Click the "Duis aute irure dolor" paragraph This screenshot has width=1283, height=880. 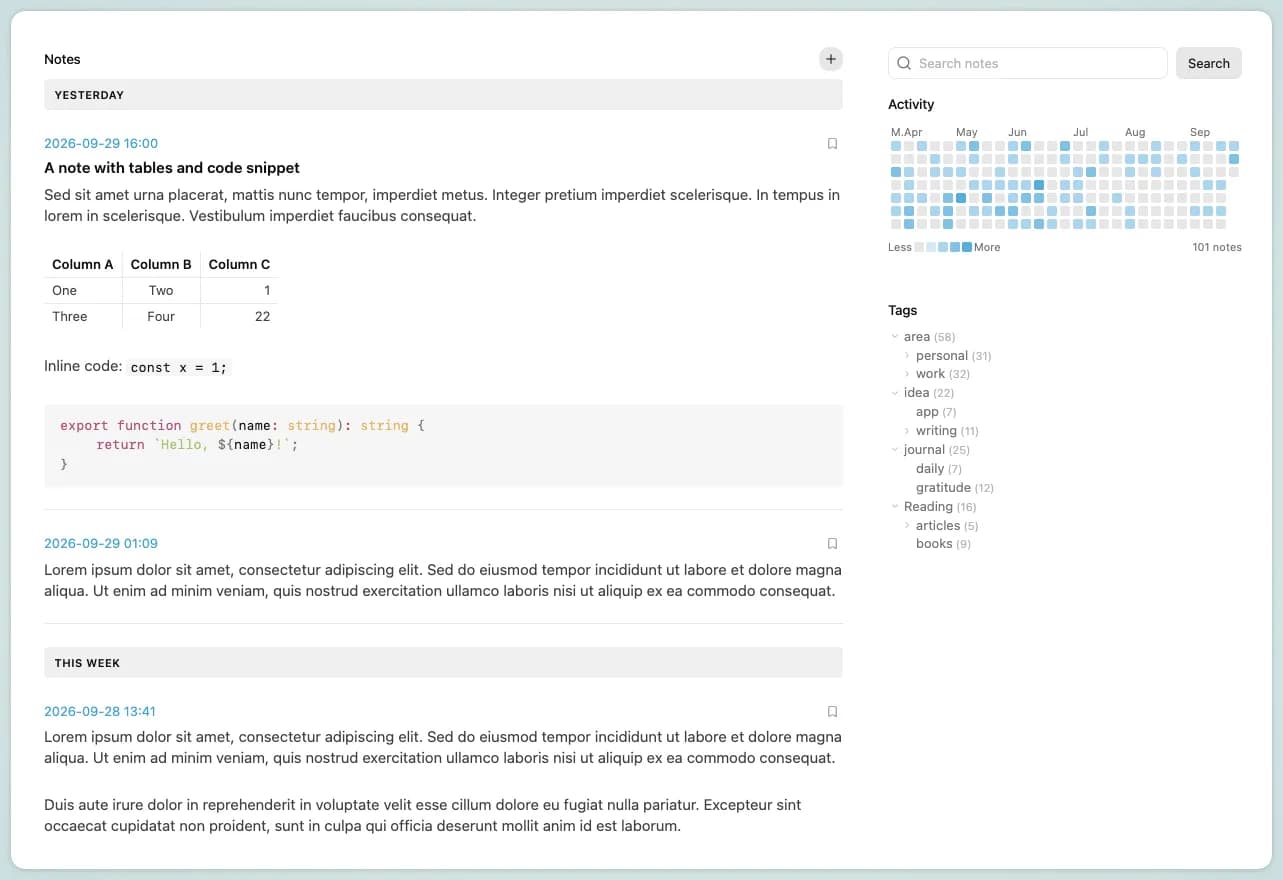423,816
